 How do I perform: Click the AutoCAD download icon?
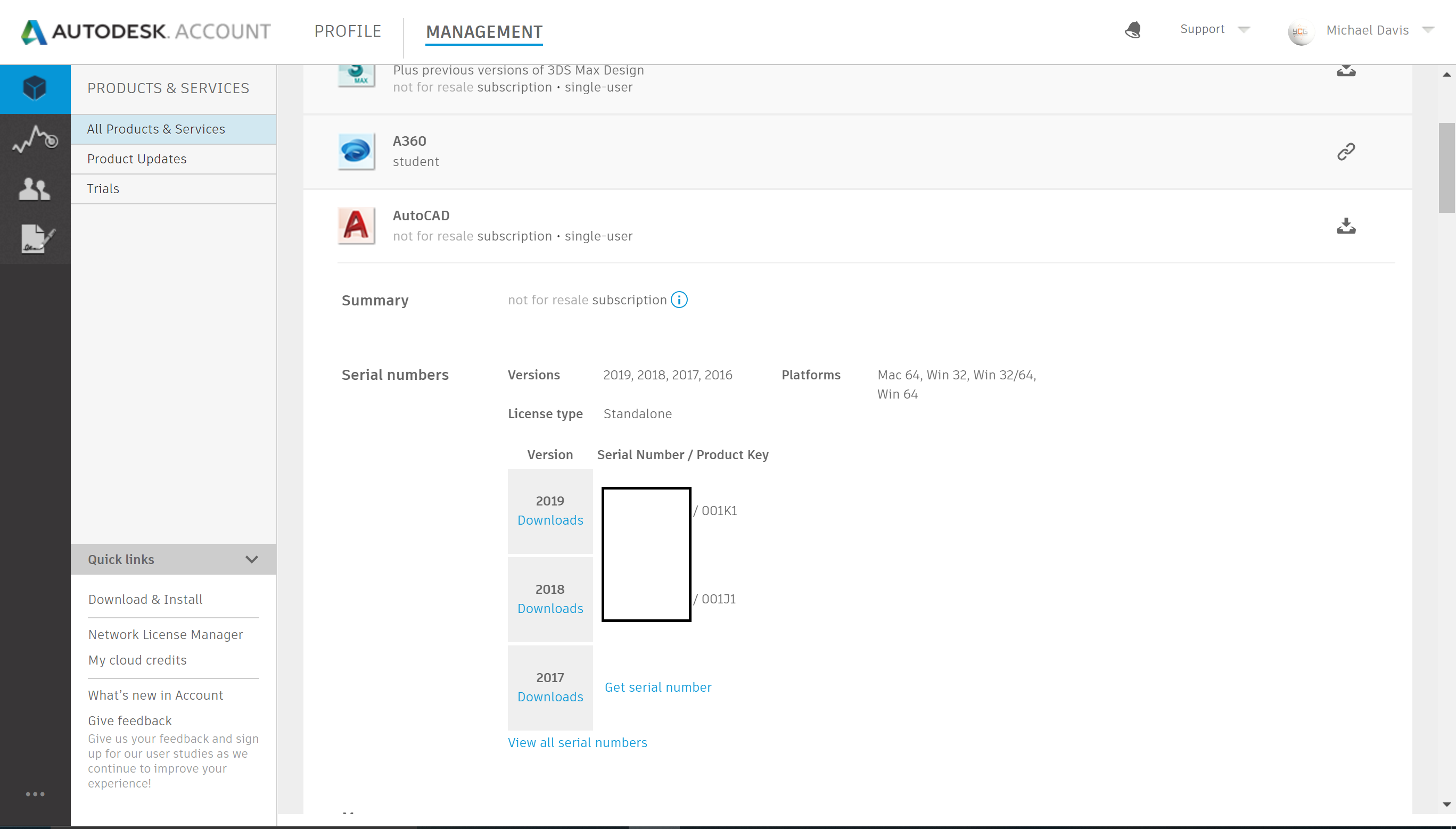[1346, 226]
